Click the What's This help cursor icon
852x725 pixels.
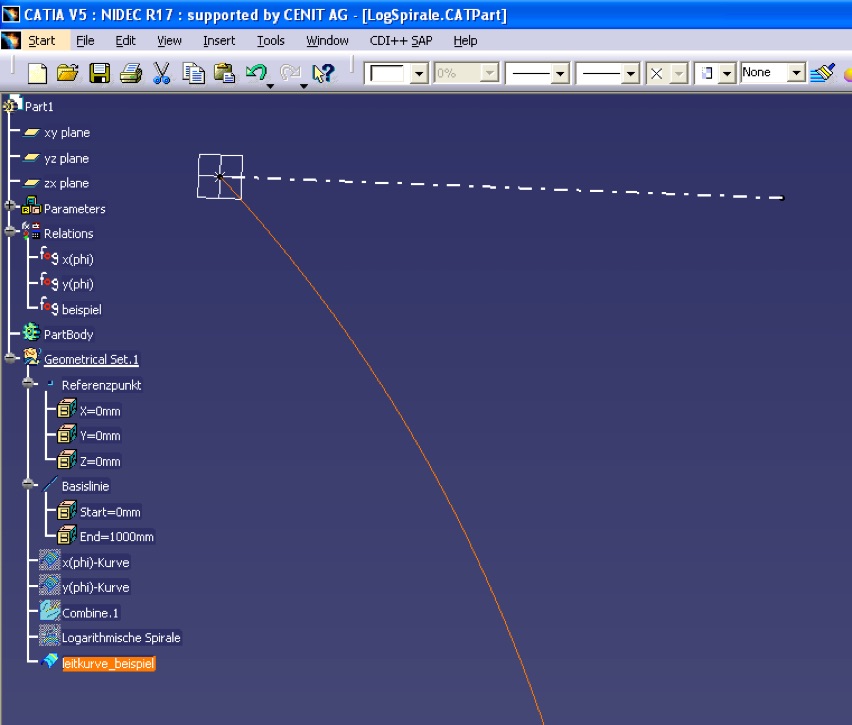(323, 73)
